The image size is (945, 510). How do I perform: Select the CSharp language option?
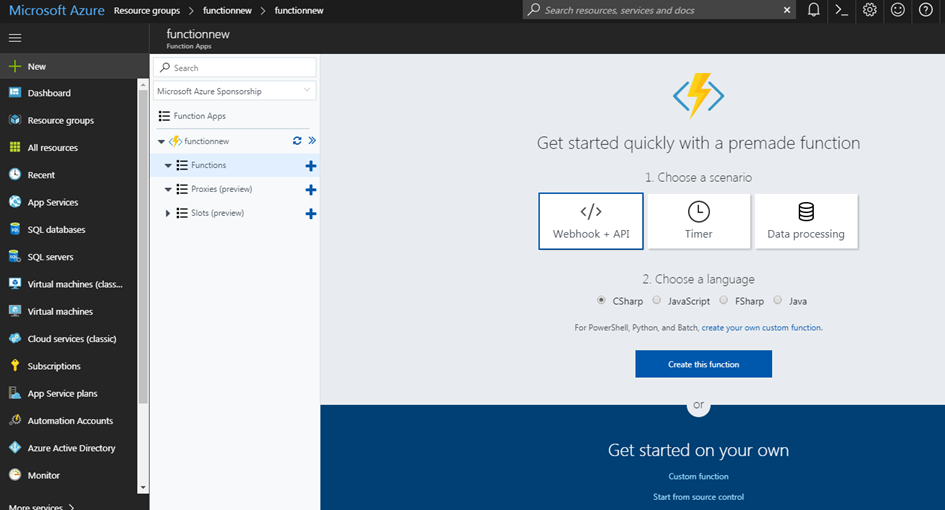pyautogui.click(x=601, y=300)
